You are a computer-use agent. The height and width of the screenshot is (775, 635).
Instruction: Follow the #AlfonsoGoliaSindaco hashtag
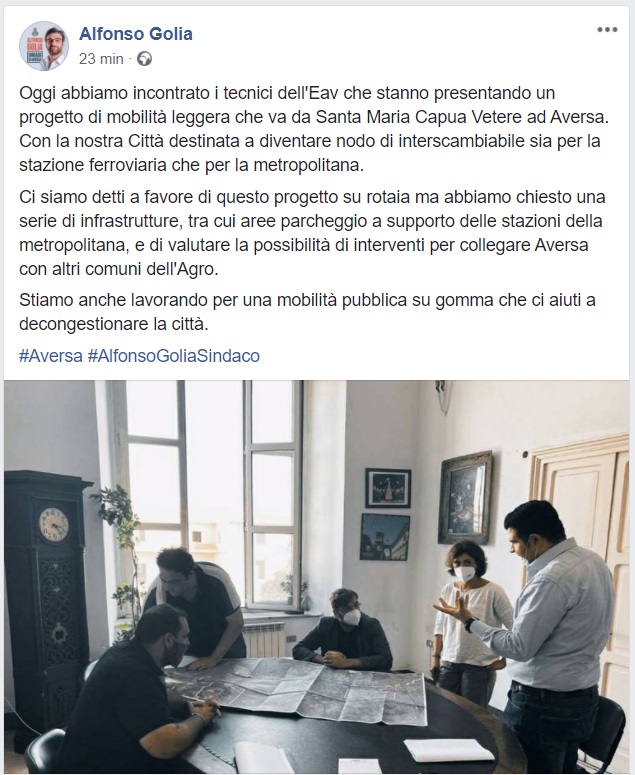(173, 356)
